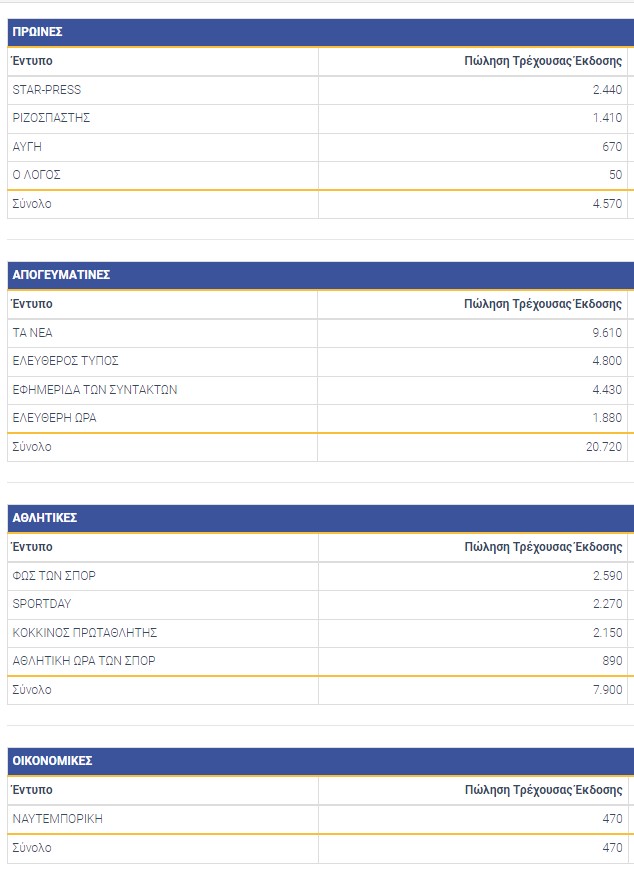Open the ΑΥΓΗ newspaper entry
The width and height of the screenshot is (634, 890).
click(x=27, y=147)
